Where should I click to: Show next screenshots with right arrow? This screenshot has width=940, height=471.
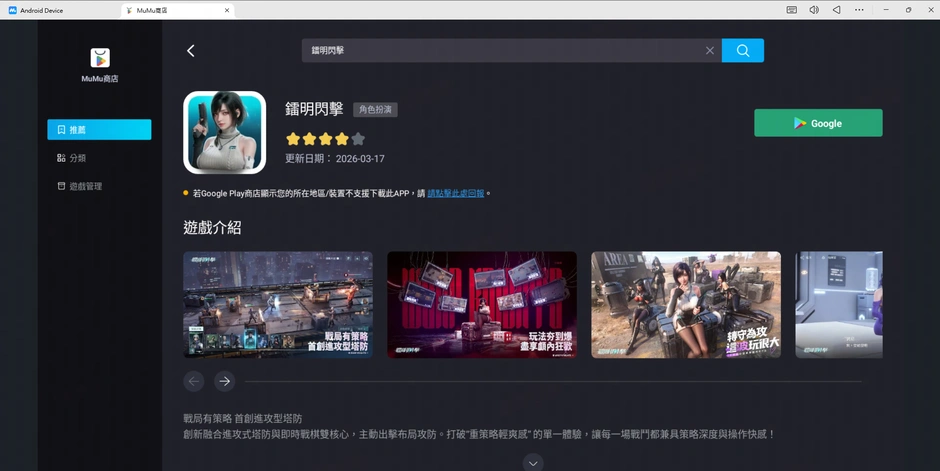pos(224,381)
